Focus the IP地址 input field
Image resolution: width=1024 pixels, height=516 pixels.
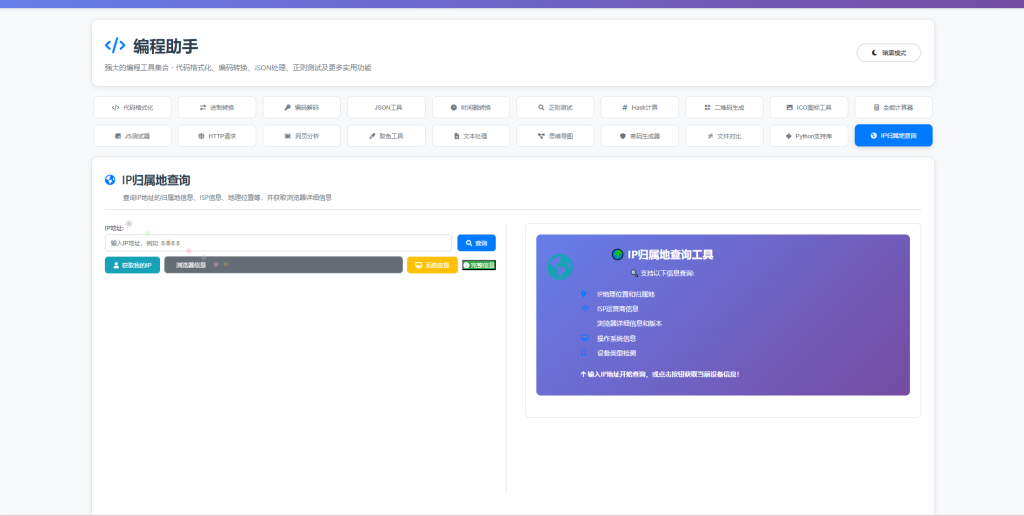pyautogui.click(x=278, y=243)
